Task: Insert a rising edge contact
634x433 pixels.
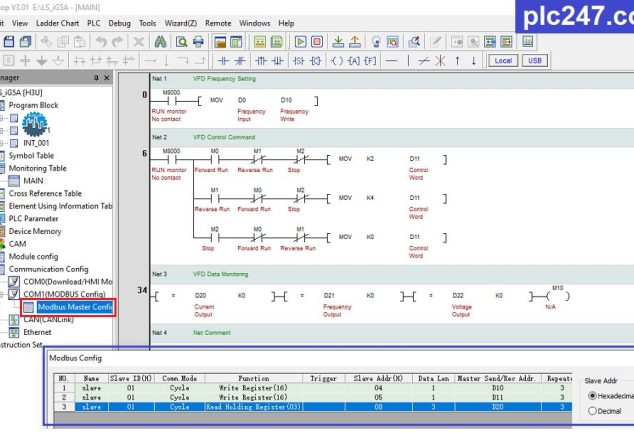Action: point(261,61)
